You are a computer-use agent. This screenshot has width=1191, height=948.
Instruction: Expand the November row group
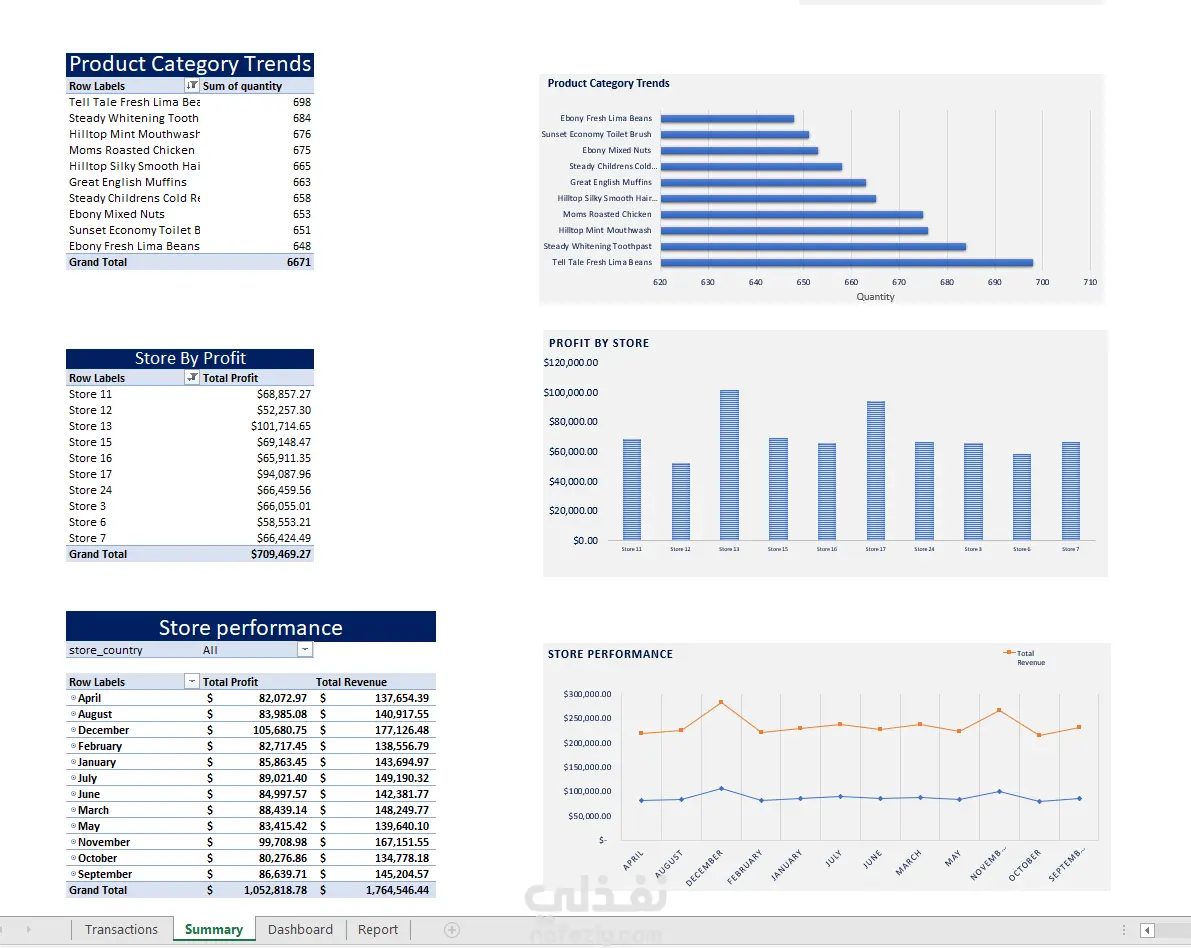[x=74, y=842]
